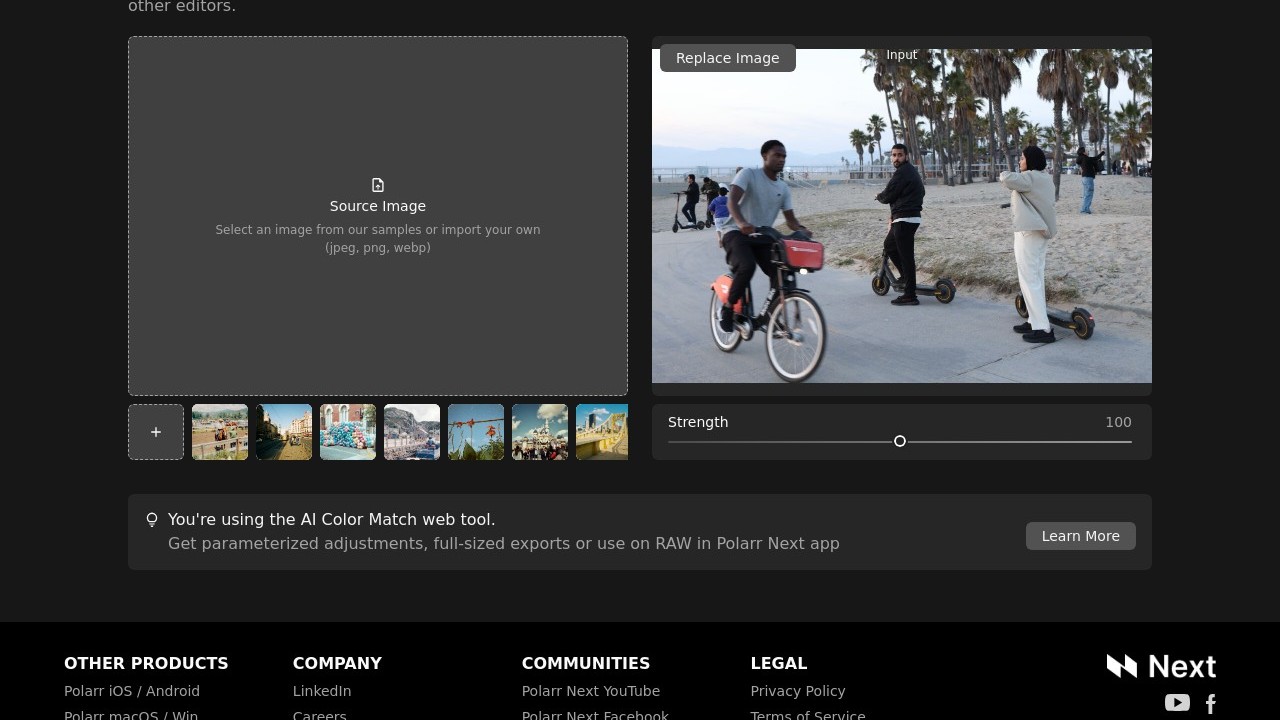
Task: Select the city street sample thumbnail
Action: pyautogui.click(x=284, y=432)
